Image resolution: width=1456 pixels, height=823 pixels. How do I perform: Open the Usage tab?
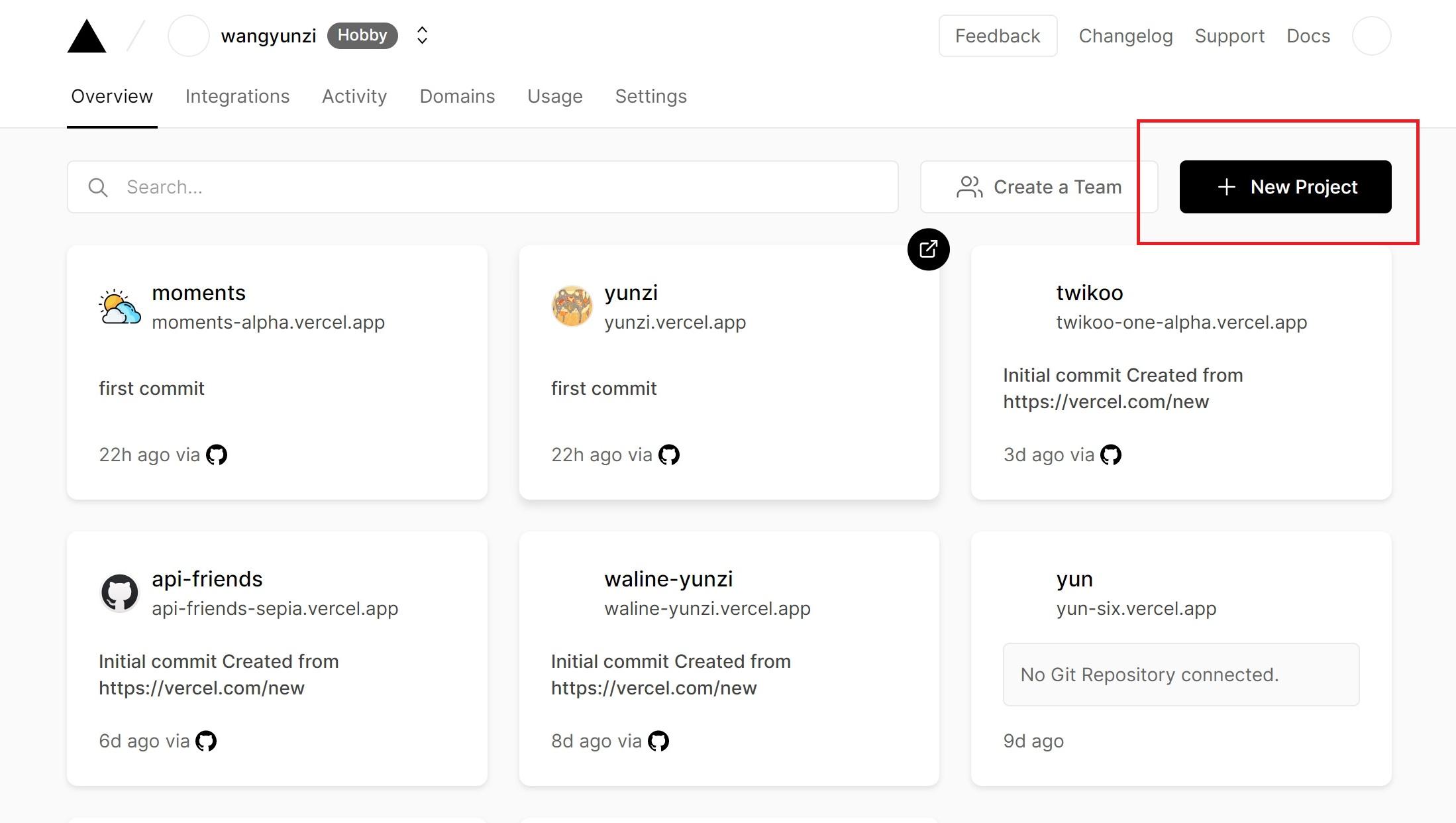[x=555, y=96]
